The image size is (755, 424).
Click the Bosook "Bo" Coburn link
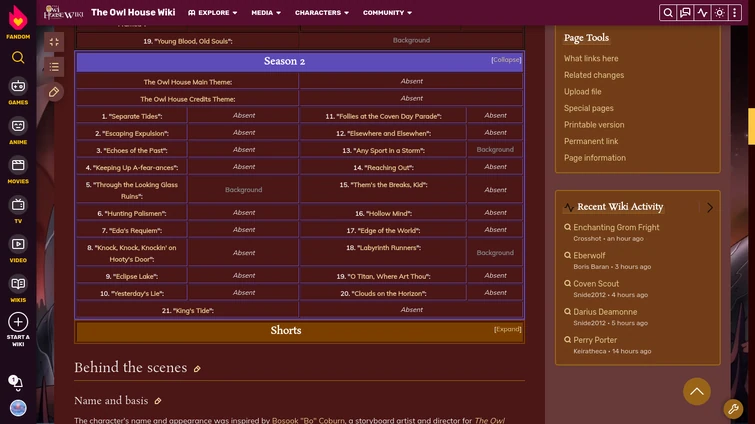pyautogui.click(x=308, y=420)
